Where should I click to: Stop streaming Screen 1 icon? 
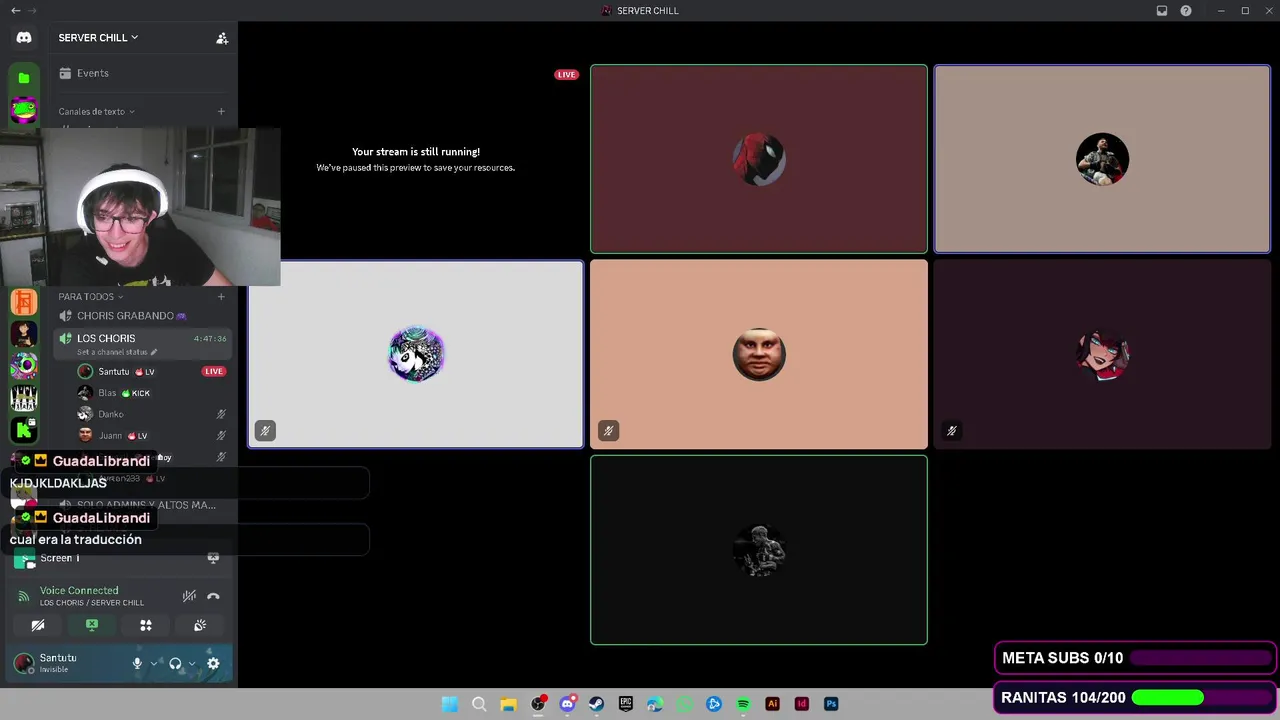213,558
